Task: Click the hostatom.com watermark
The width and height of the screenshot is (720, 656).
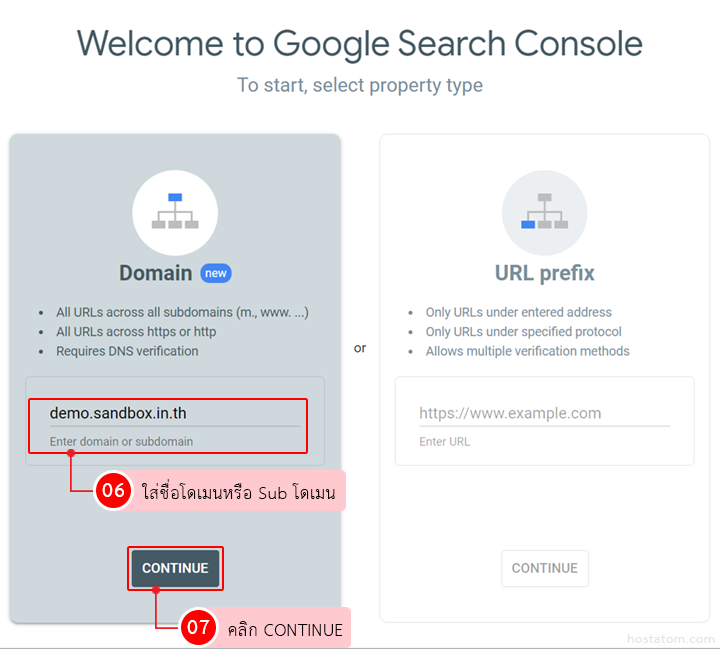Action: tap(670, 638)
